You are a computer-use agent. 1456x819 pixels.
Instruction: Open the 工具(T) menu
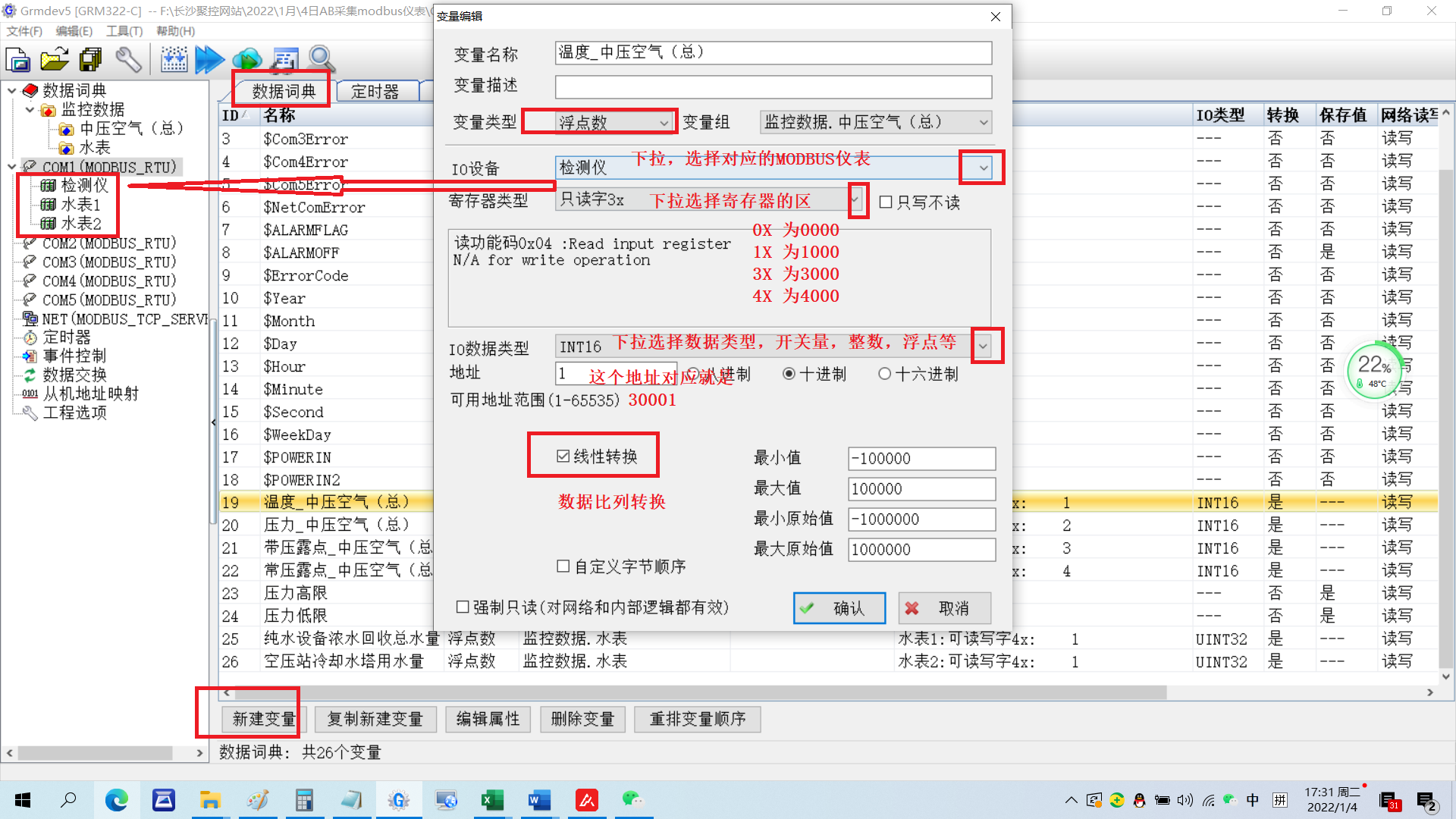click(x=124, y=31)
